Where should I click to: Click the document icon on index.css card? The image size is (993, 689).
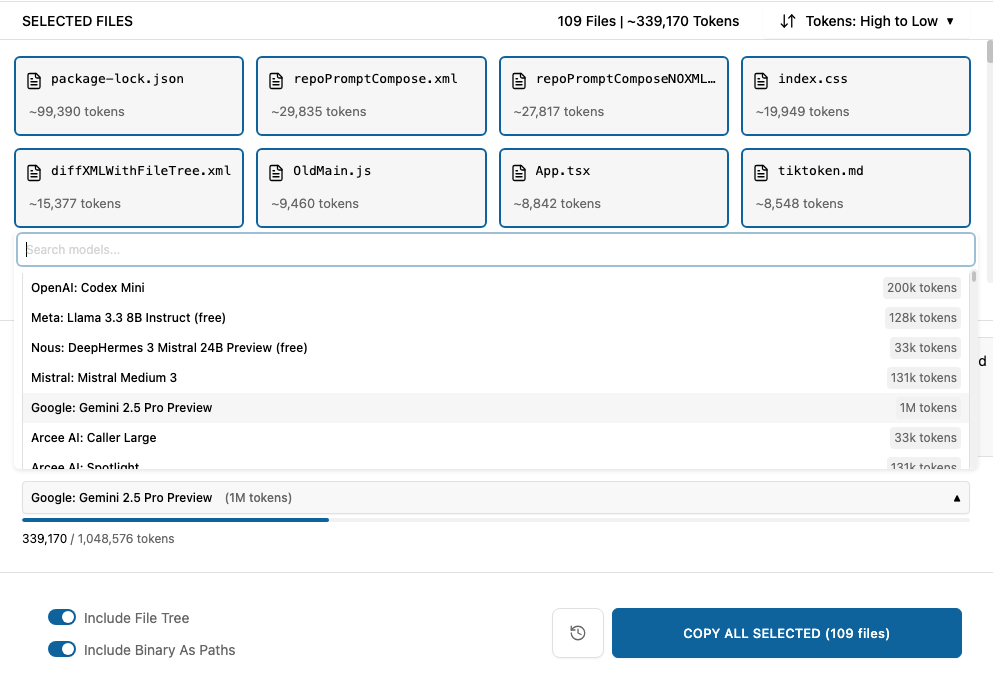coord(761,80)
